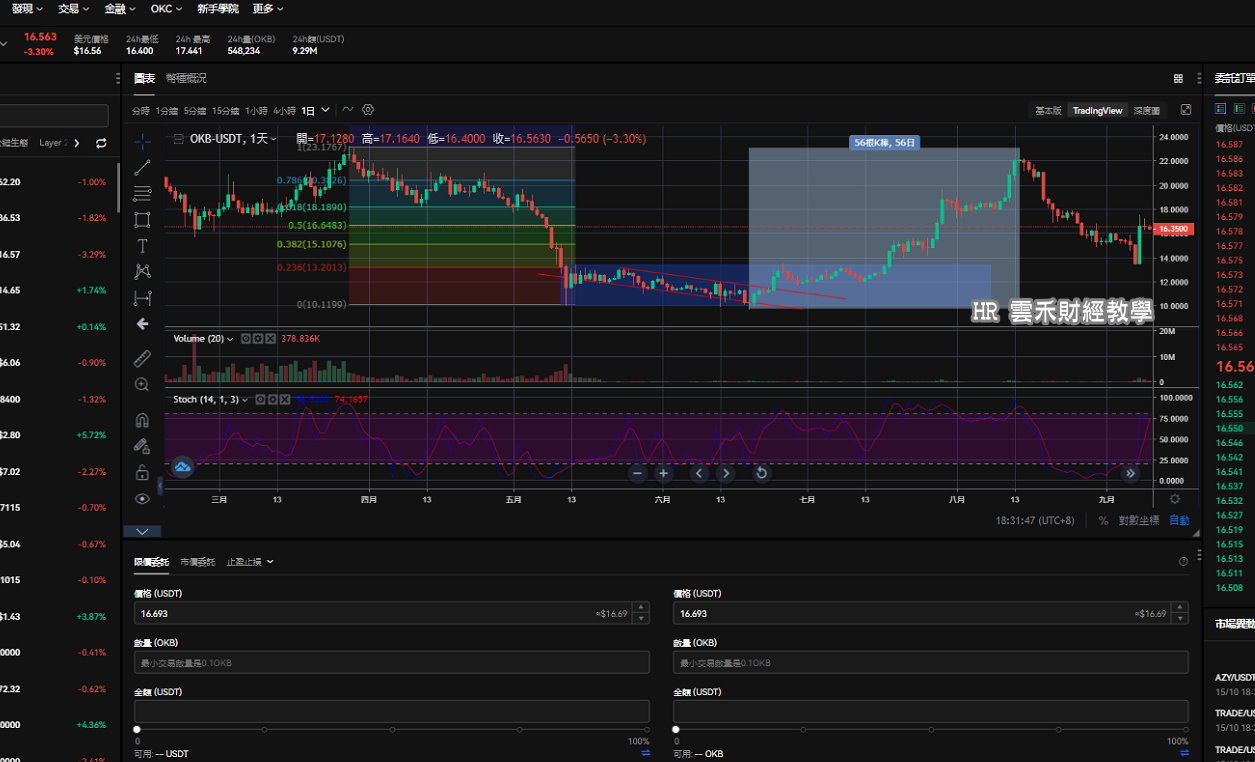Switch chart to 基本版 mode
The width and height of the screenshot is (1255, 762).
click(1048, 110)
